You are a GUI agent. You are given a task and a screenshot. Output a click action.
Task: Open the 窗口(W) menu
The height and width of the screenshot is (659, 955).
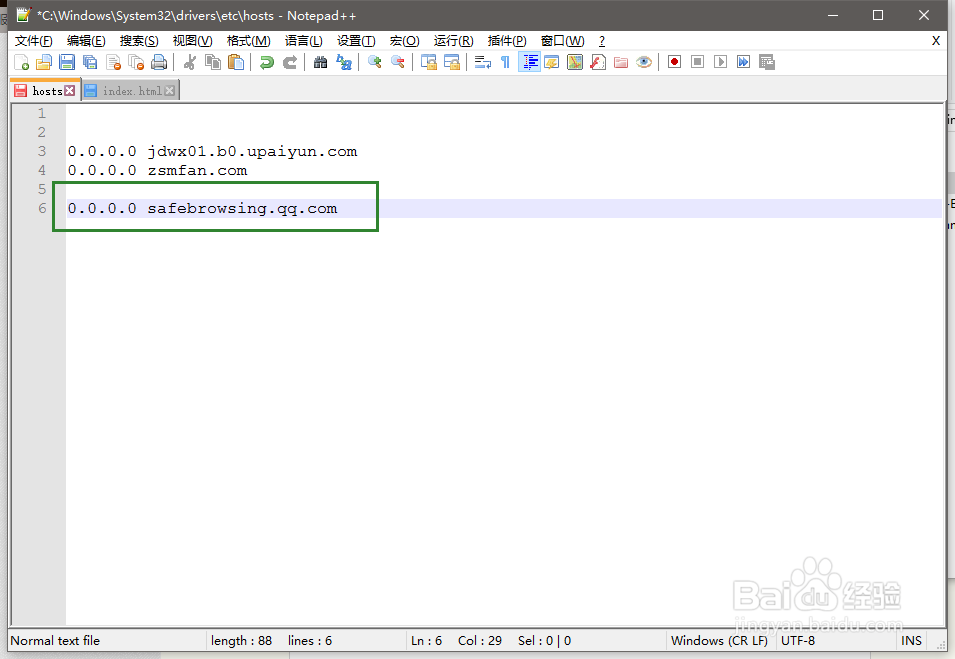(x=562, y=41)
